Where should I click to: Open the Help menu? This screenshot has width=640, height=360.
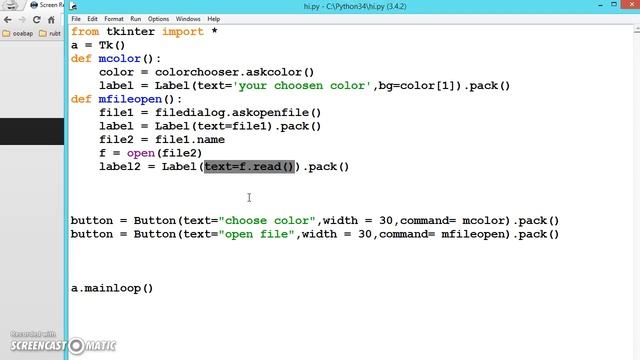pos(213,19)
